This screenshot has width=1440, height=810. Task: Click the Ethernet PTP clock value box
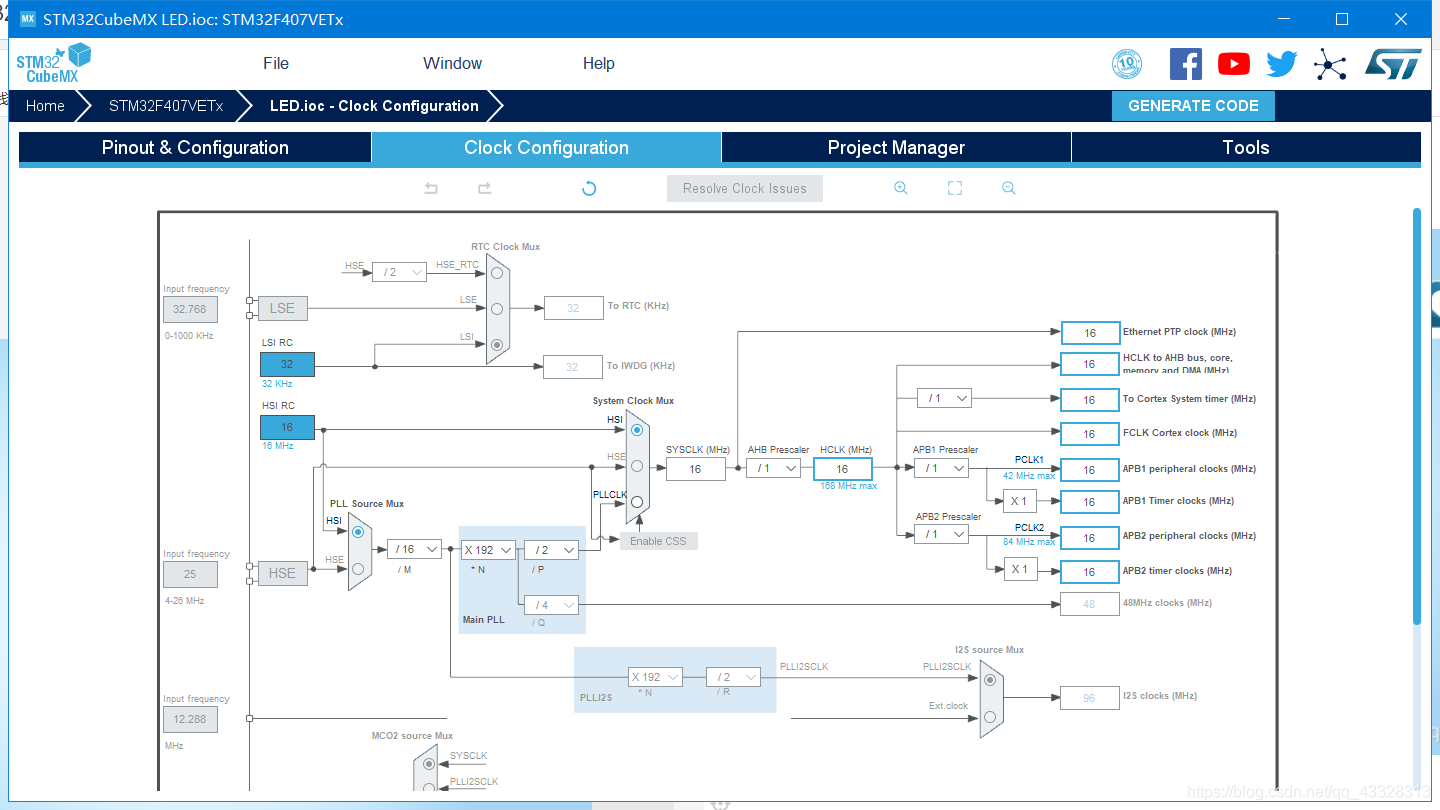(1090, 333)
